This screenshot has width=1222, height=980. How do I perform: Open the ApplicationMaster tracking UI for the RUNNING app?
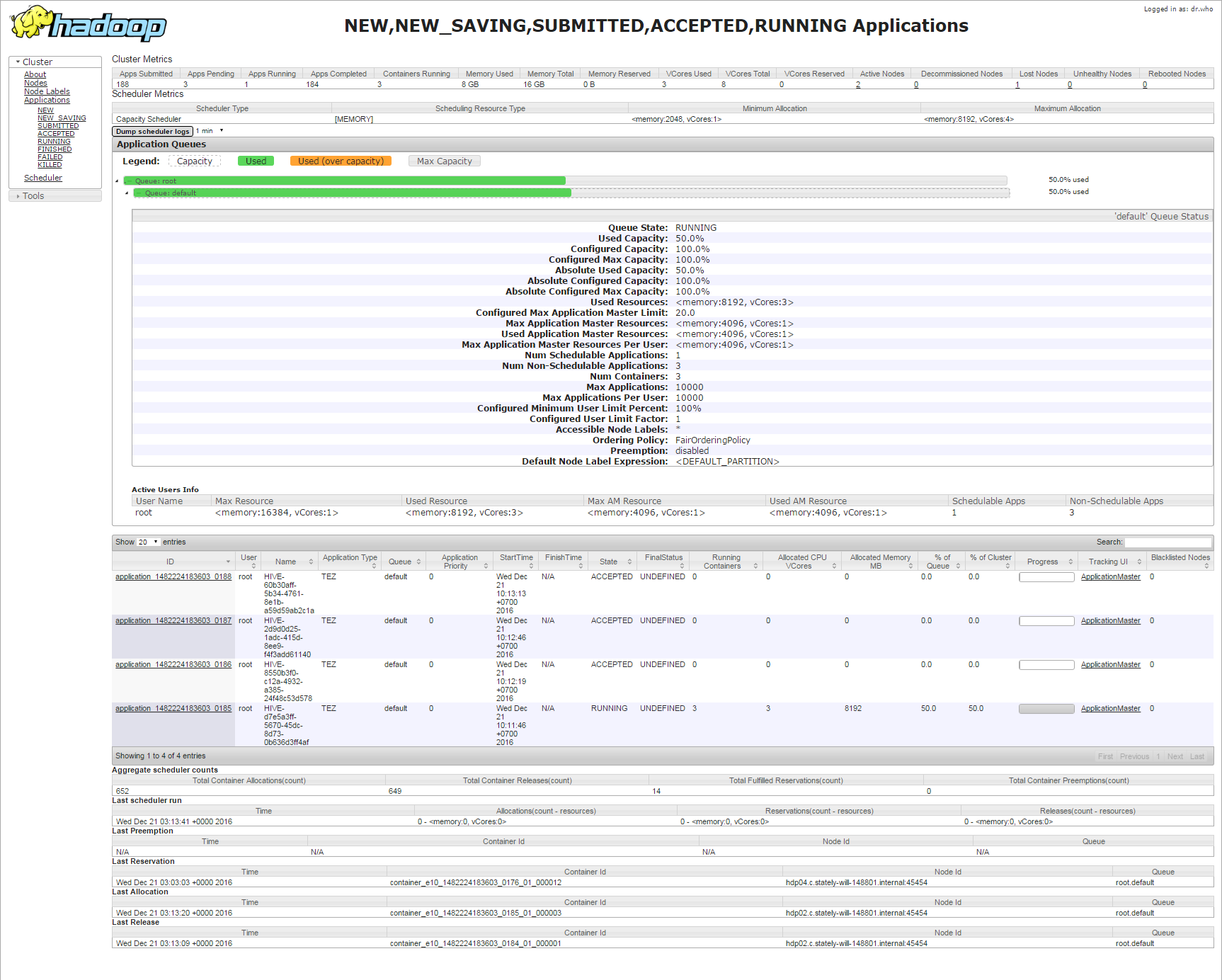(1110, 708)
